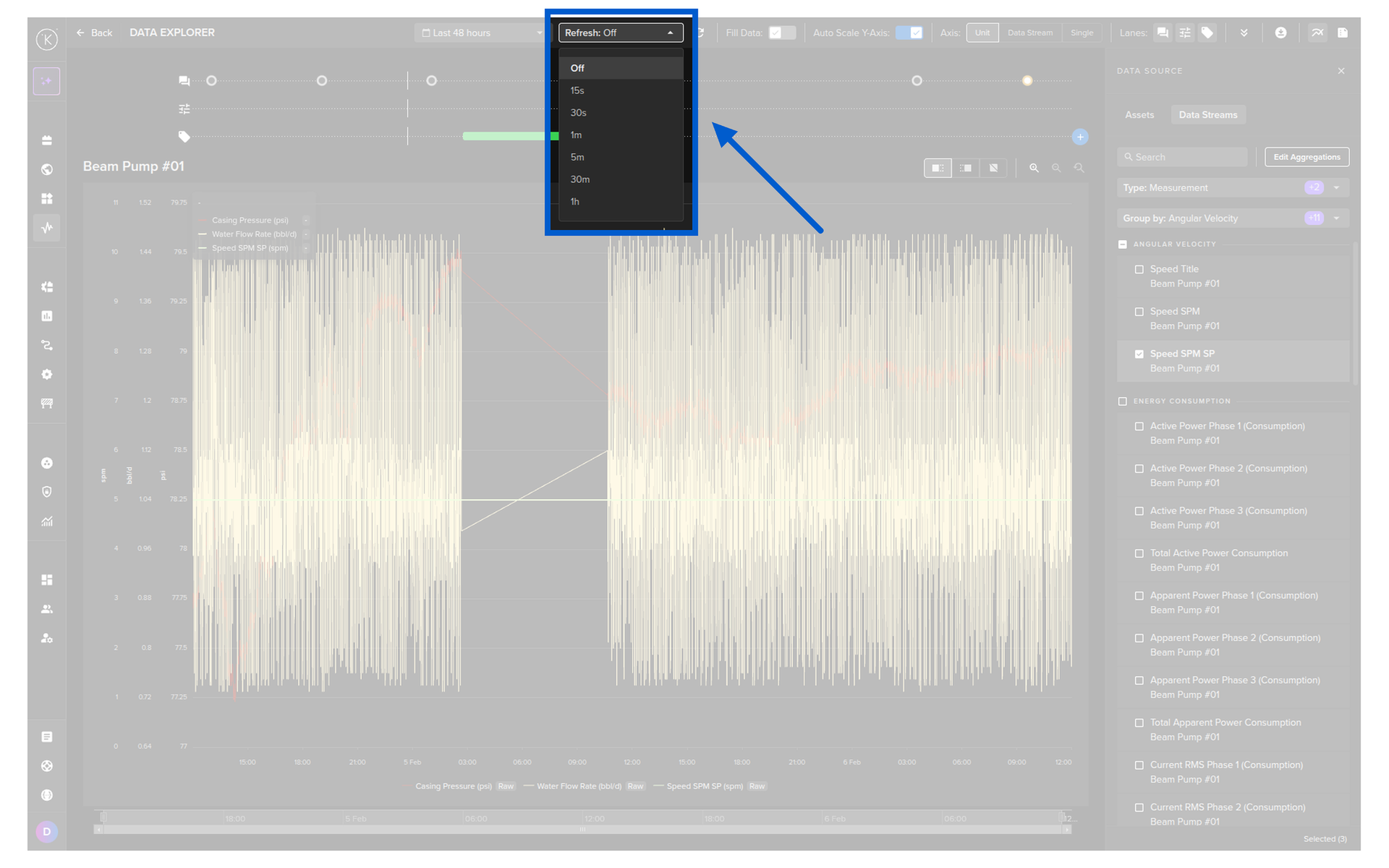The width and height of the screenshot is (1389, 868).
Task: Open the Data Explorer waveform sidebar icon
Action: click(47, 228)
